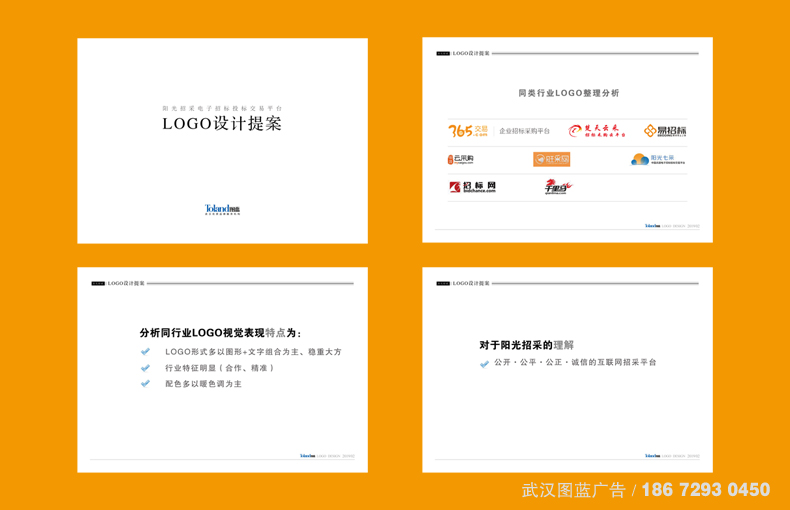Click the 云采购 logo
The width and height of the screenshot is (790, 510).
pyautogui.click(x=461, y=159)
